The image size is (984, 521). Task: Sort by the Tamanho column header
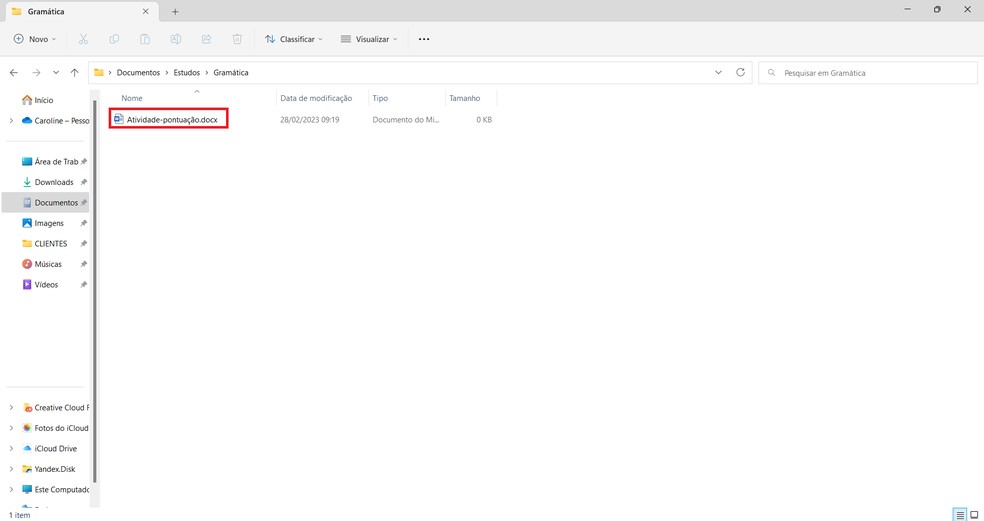464,99
